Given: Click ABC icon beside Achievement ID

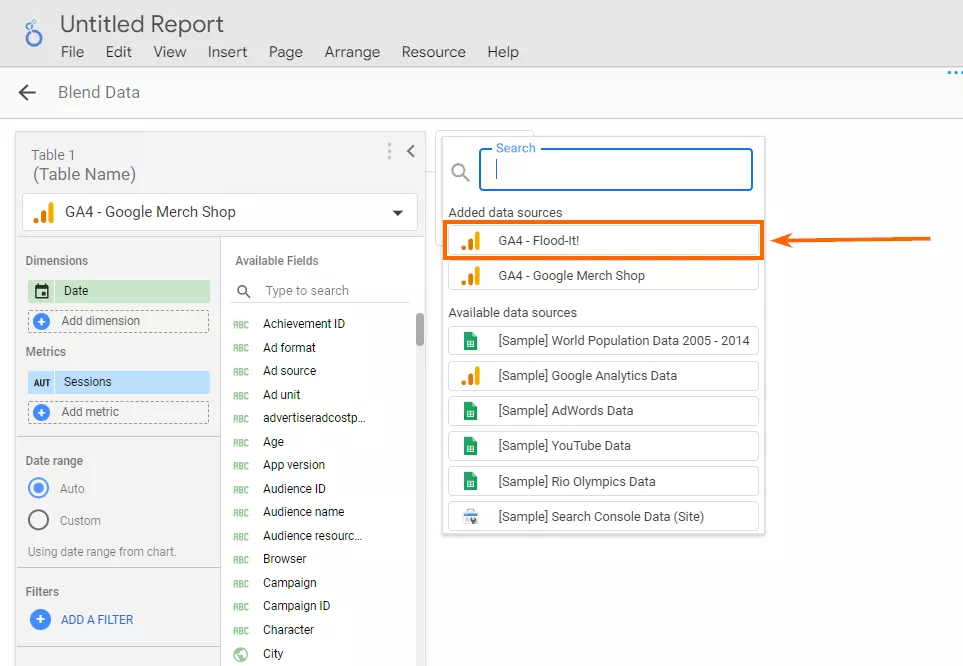Looking at the screenshot, I should tap(241, 324).
